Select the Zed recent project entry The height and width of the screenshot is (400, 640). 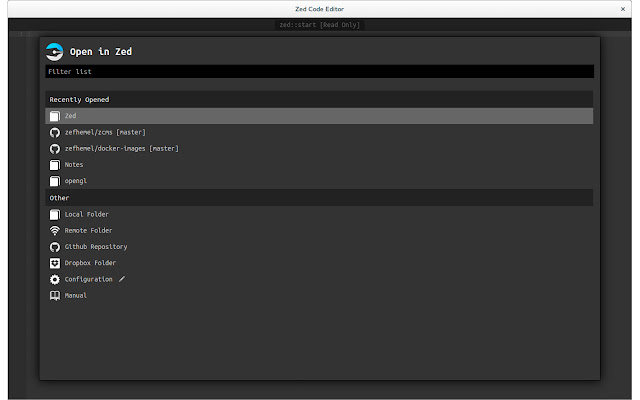point(319,116)
